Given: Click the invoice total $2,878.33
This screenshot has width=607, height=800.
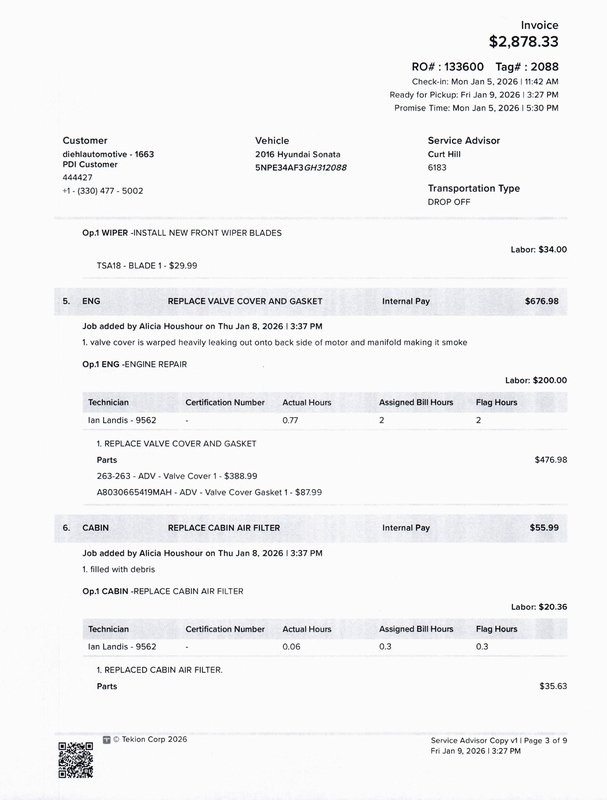Looking at the screenshot, I should coord(523,42).
